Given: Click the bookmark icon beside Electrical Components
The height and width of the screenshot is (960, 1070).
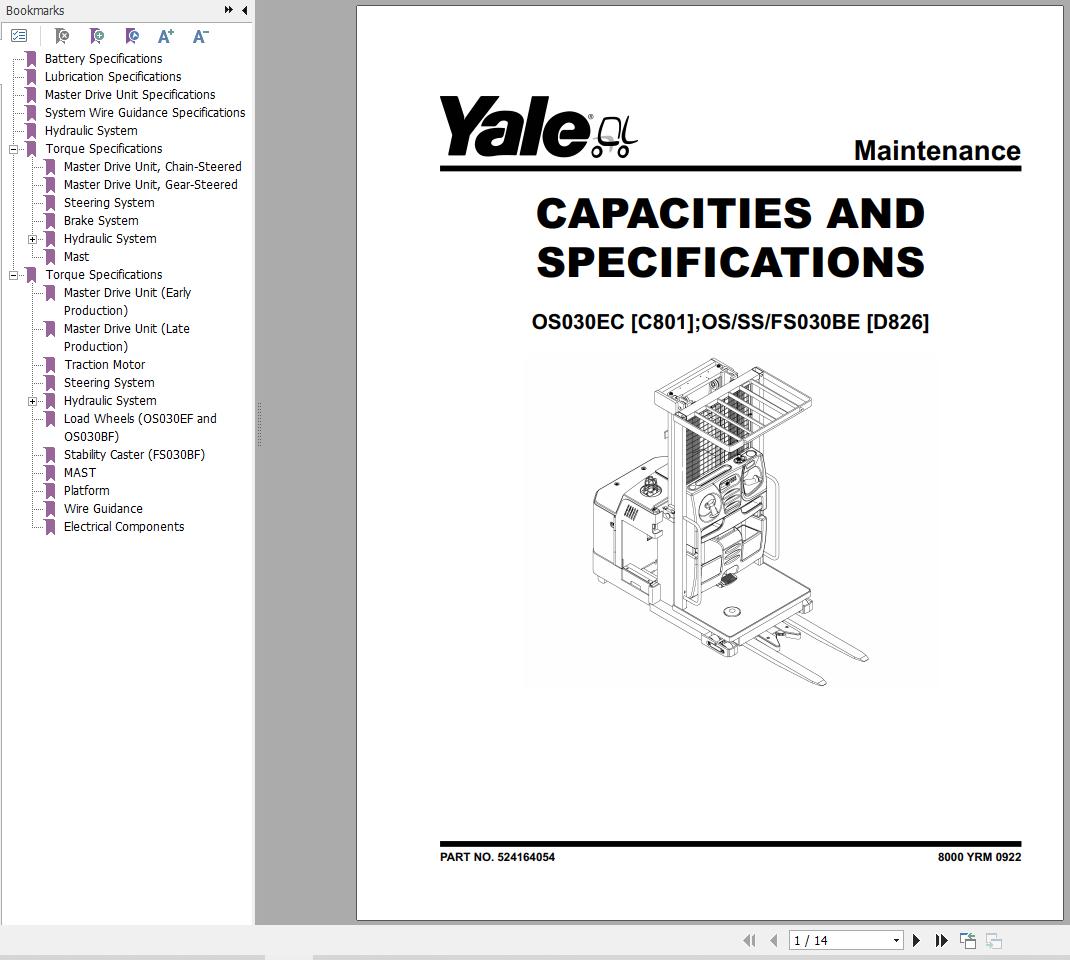Looking at the screenshot, I should coord(50,527).
